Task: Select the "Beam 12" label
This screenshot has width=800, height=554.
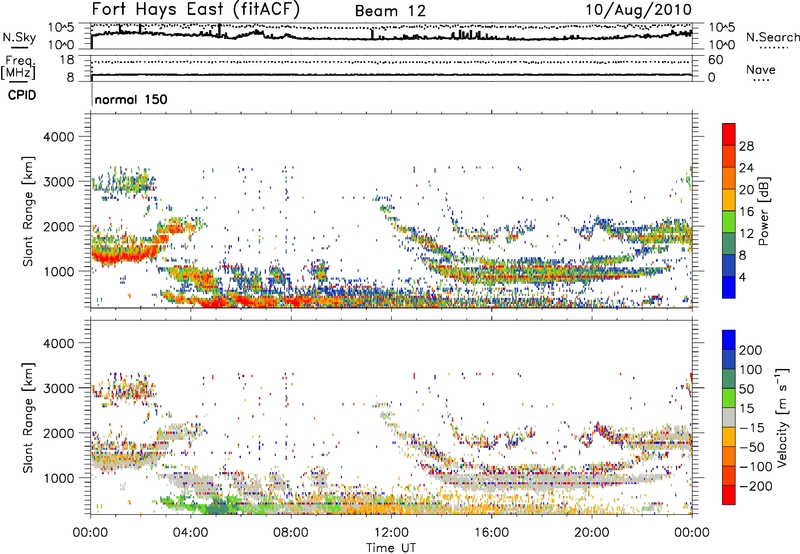Action: [x=390, y=11]
